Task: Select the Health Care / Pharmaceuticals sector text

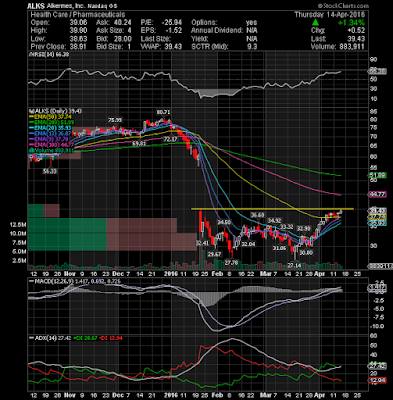Action: point(78,15)
